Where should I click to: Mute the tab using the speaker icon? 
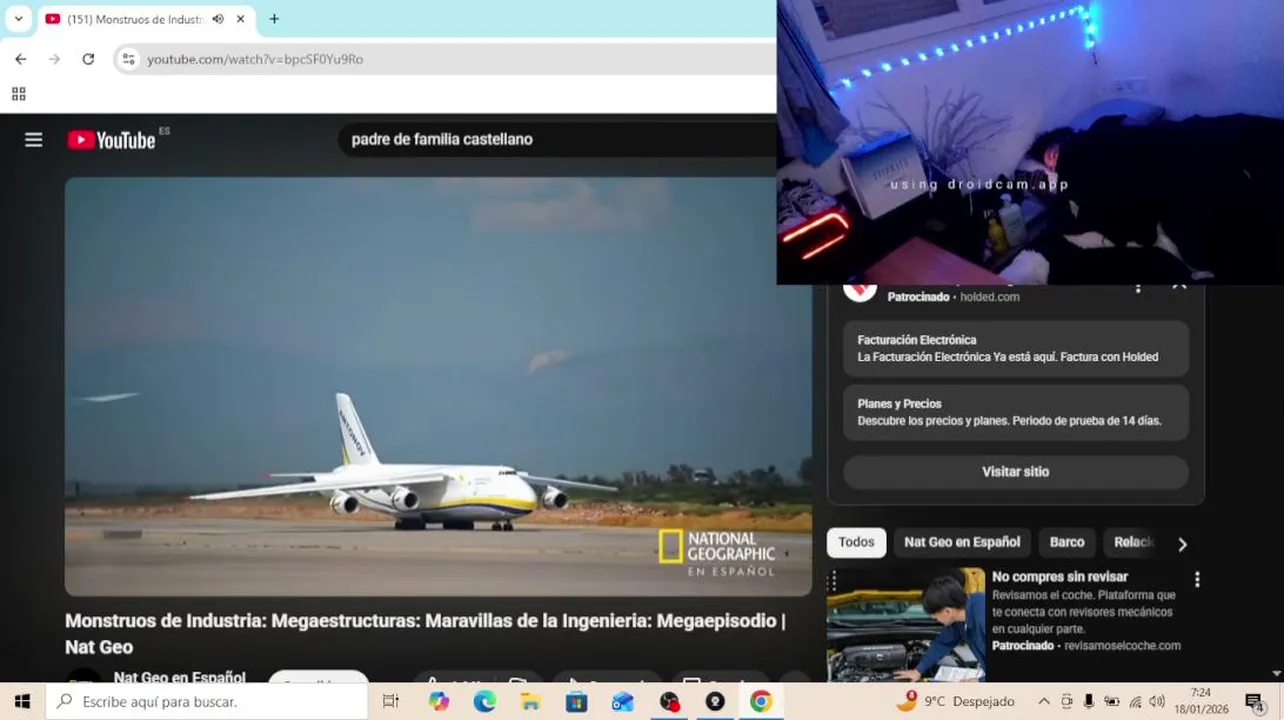218,19
